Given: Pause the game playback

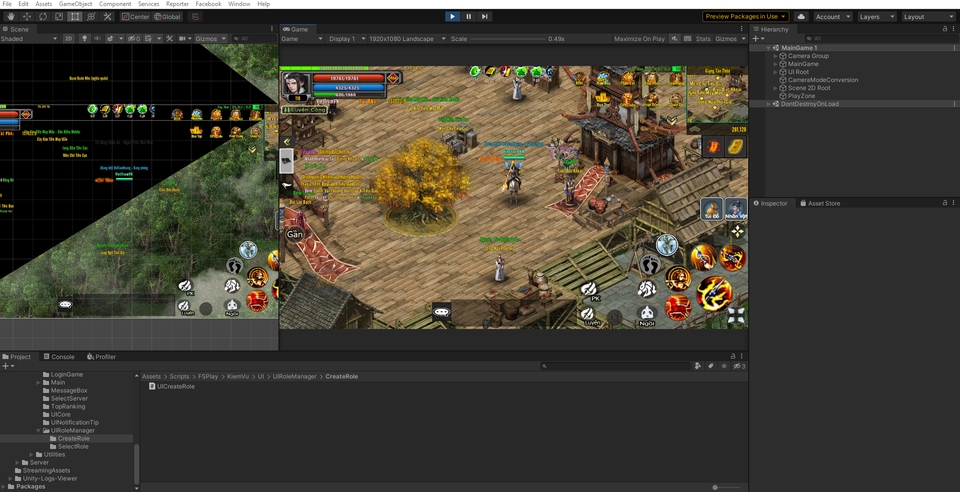Looking at the screenshot, I should pos(468,17).
